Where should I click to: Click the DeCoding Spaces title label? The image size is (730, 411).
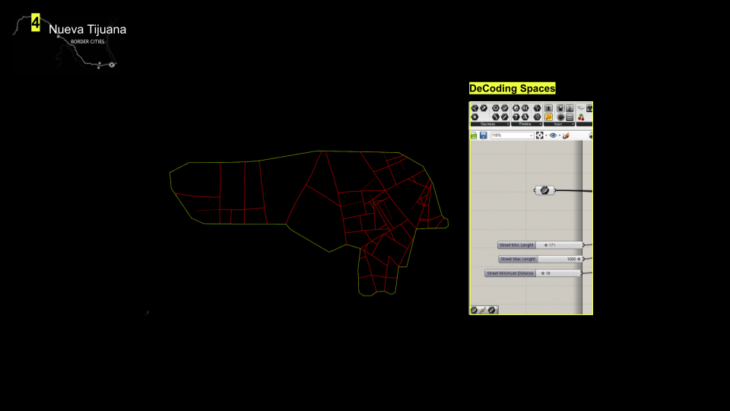pyautogui.click(x=512, y=88)
